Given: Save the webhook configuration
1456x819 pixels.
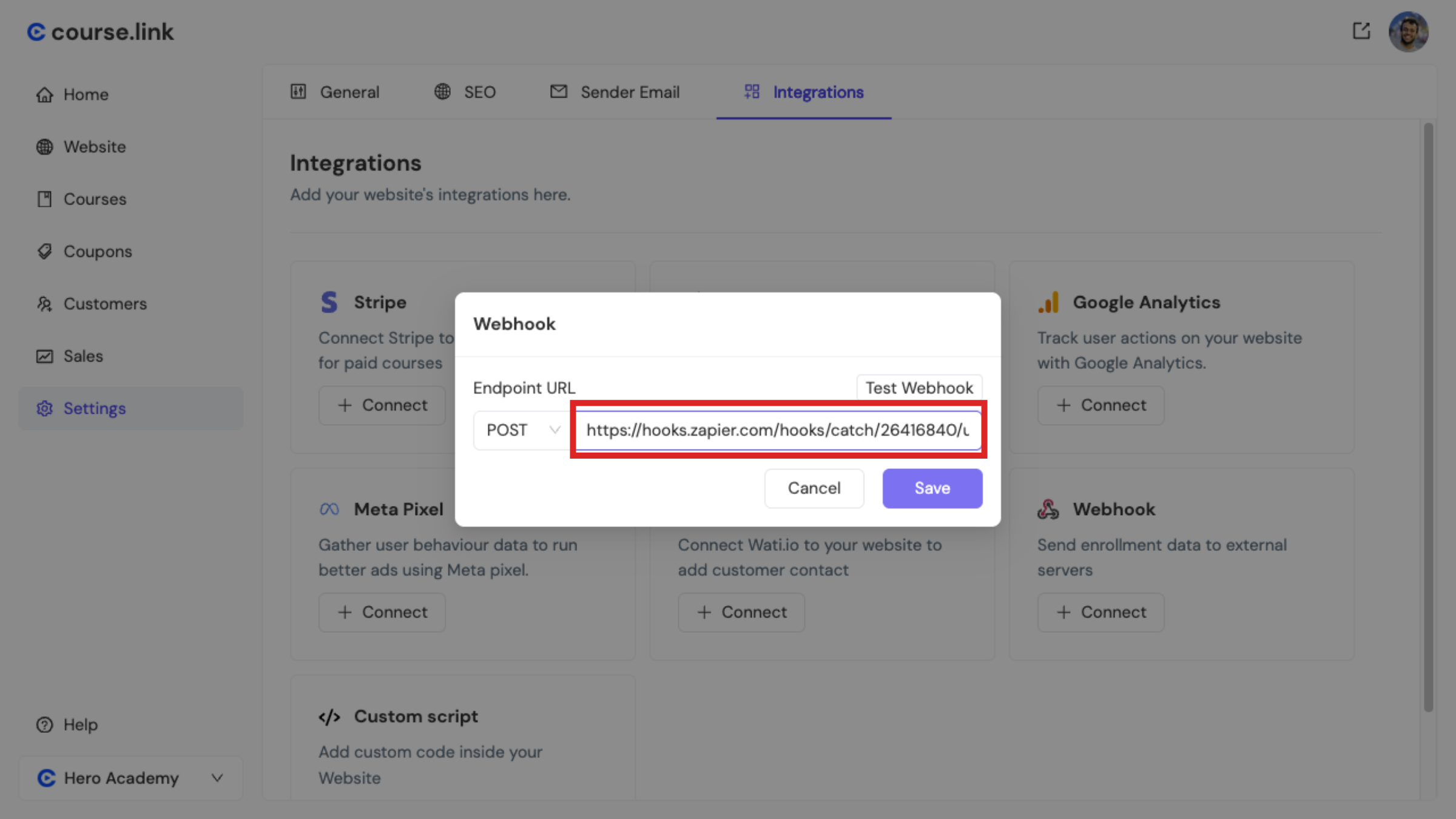Looking at the screenshot, I should (x=932, y=488).
